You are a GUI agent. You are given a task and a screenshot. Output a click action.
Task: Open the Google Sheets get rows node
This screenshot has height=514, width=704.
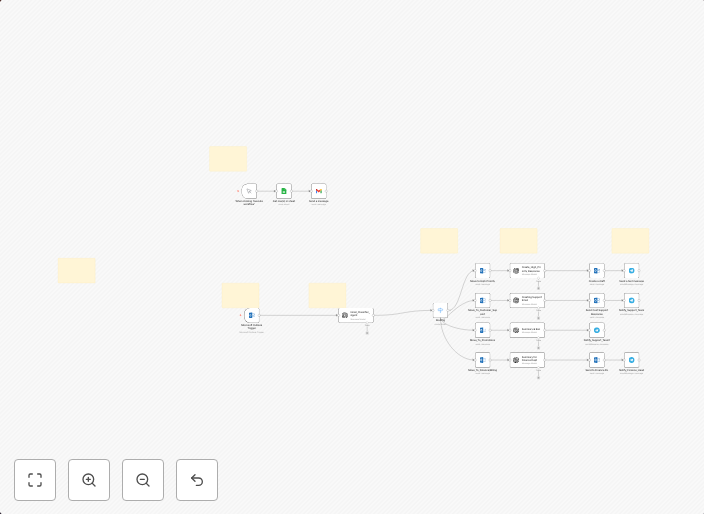click(284, 191)
